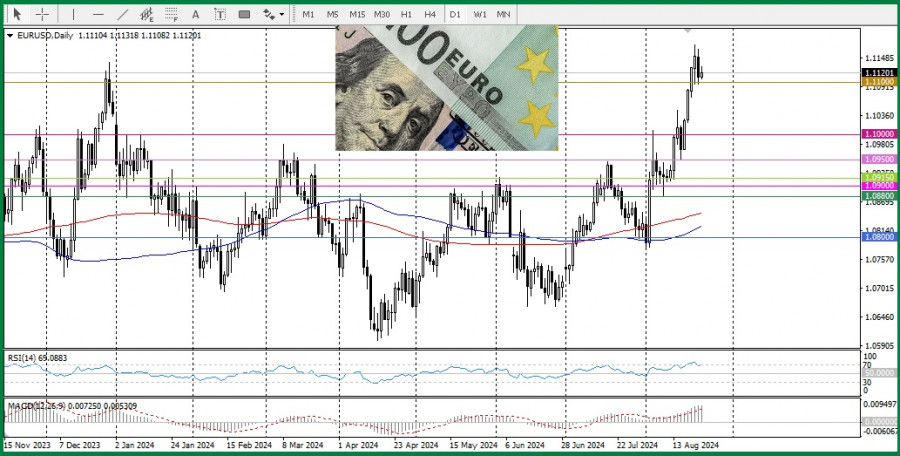The width and height of the screenshot is (900, 456).
Task: Click the 15 Feb 2024 date label
Action: click(249, 445)
